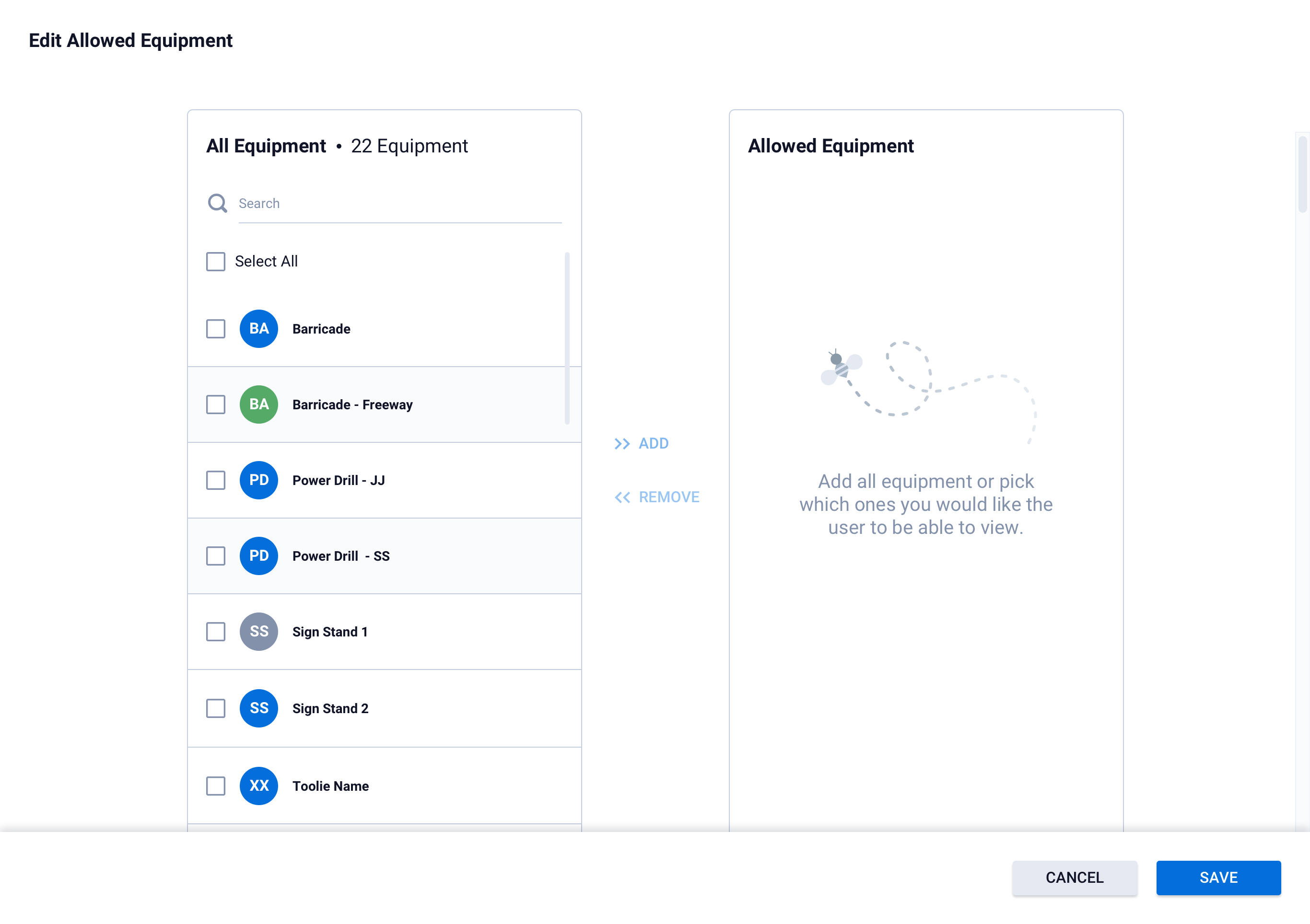Enable the Barricade - Freeway checkbox
1310x924 pixels.
(216, 404)
